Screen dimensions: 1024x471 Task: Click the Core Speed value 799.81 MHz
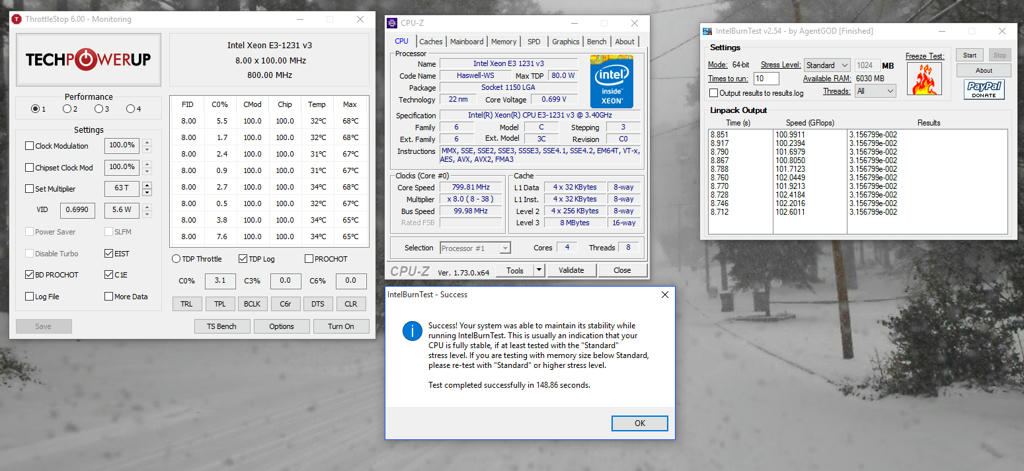(470, 187)
